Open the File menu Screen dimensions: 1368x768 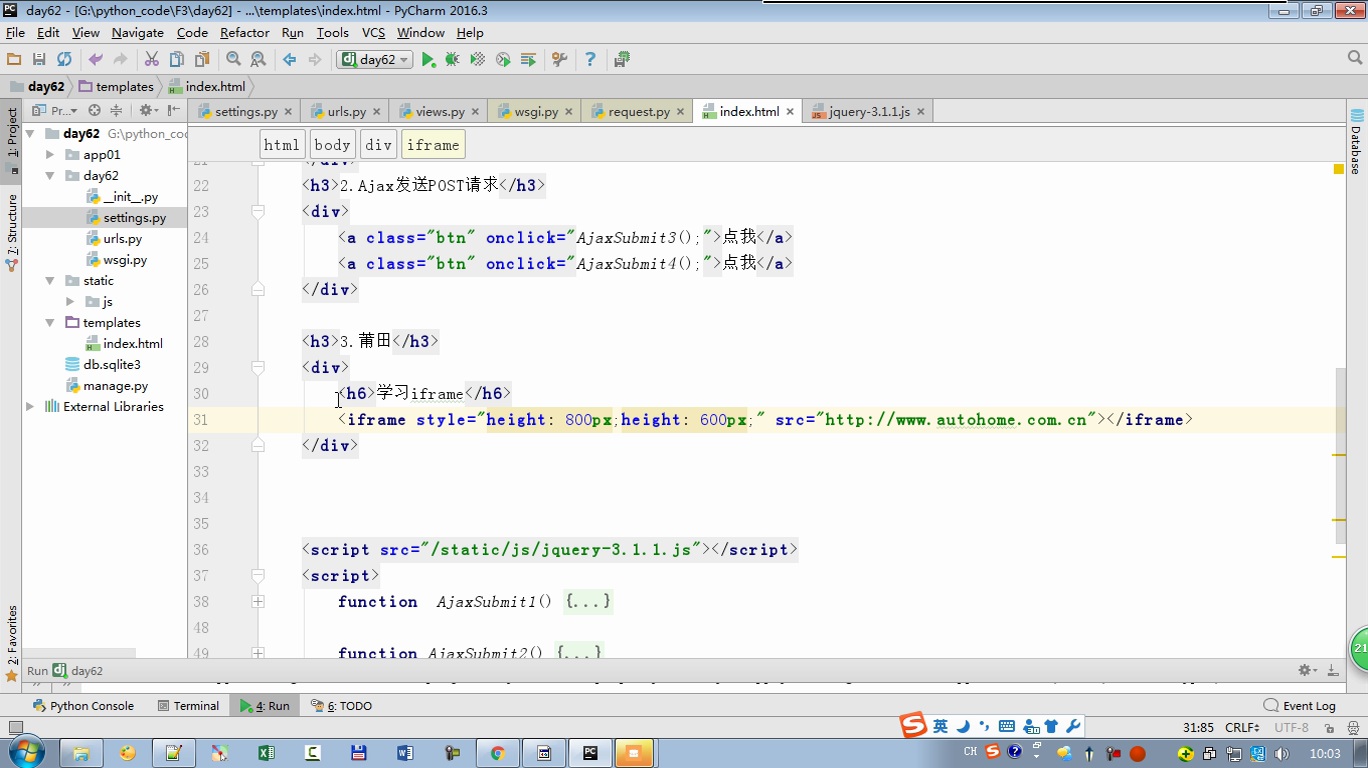click(15, 33)
